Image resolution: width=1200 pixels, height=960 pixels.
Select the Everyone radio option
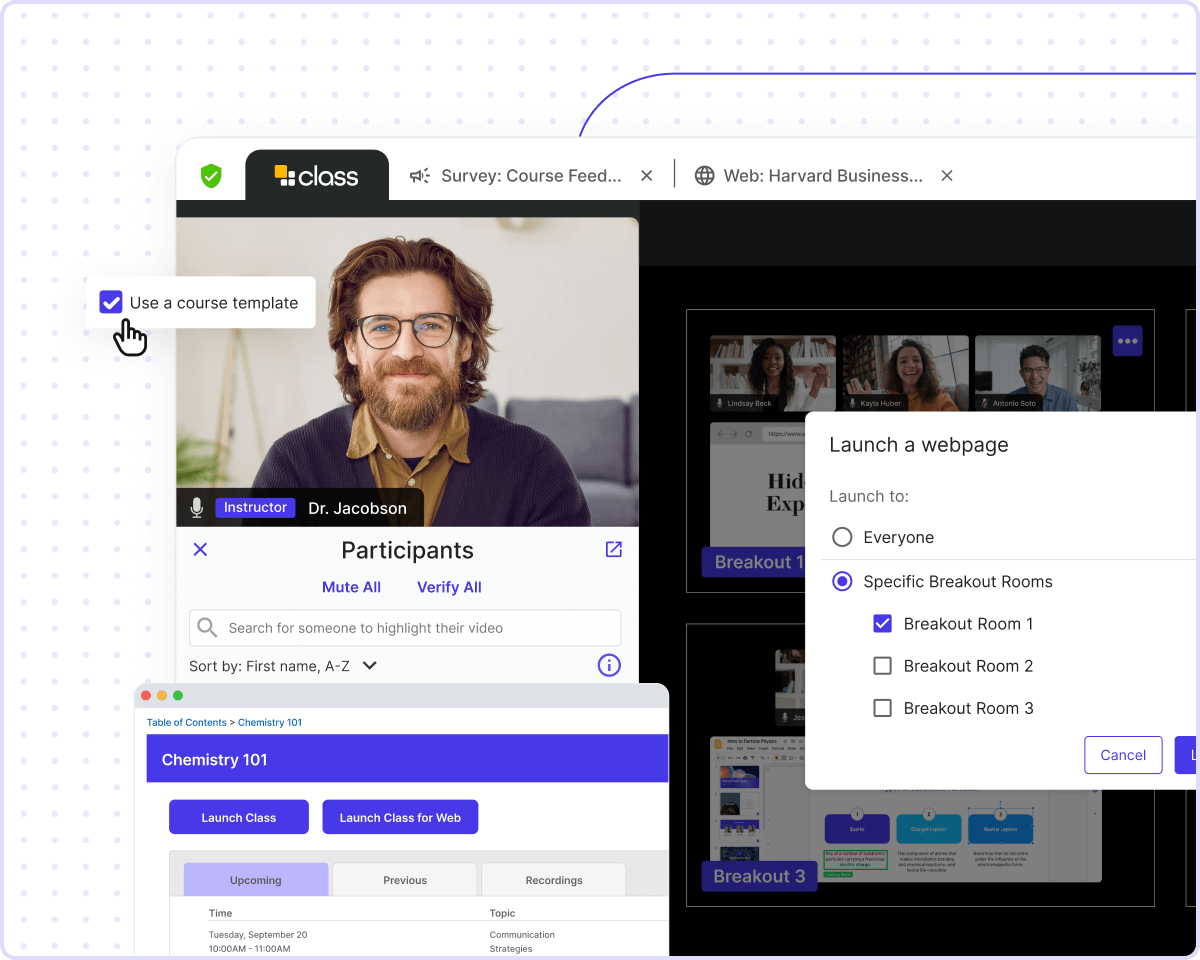coord(842,538)
